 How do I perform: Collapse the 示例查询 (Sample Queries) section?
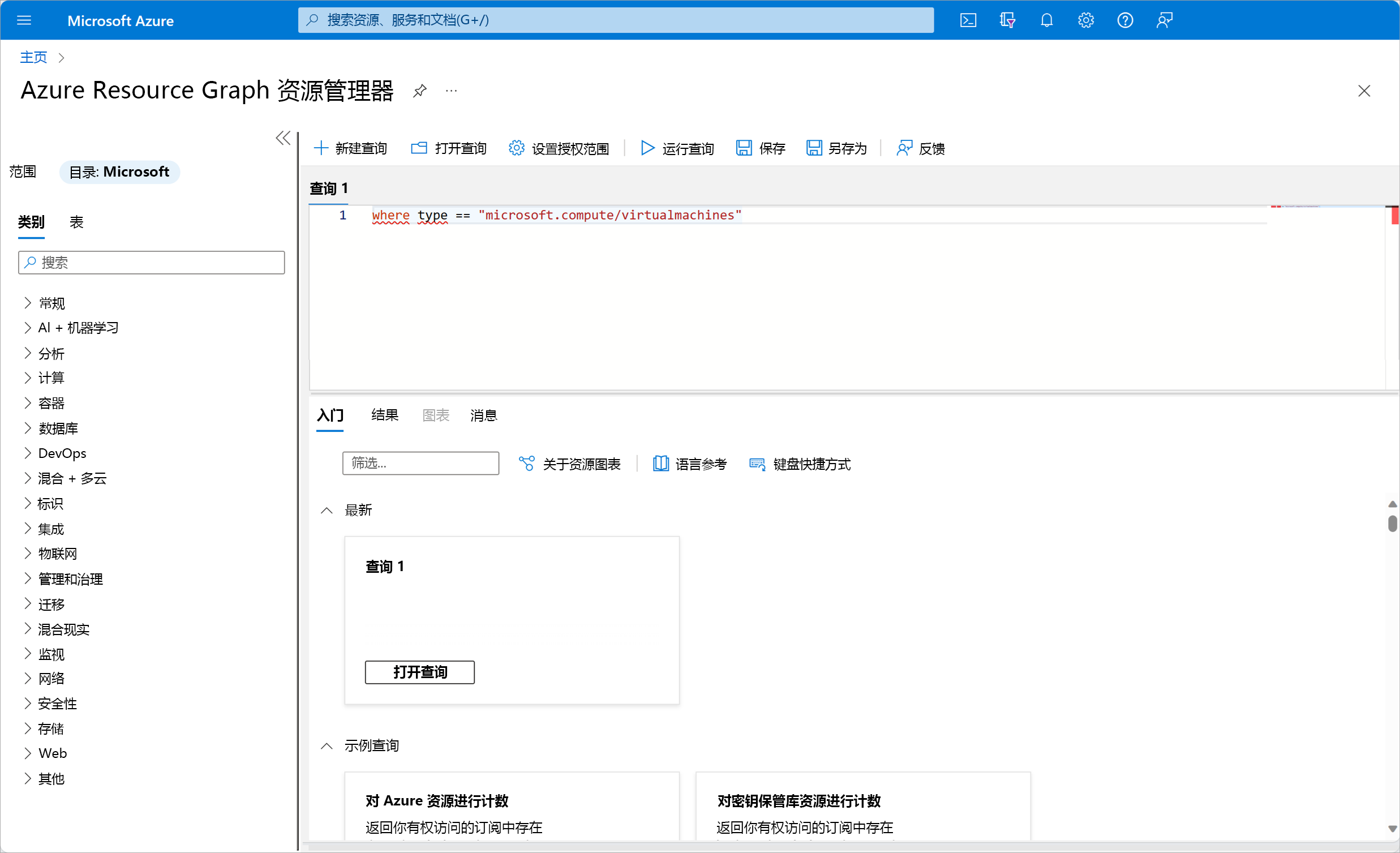tap(328, 746)
